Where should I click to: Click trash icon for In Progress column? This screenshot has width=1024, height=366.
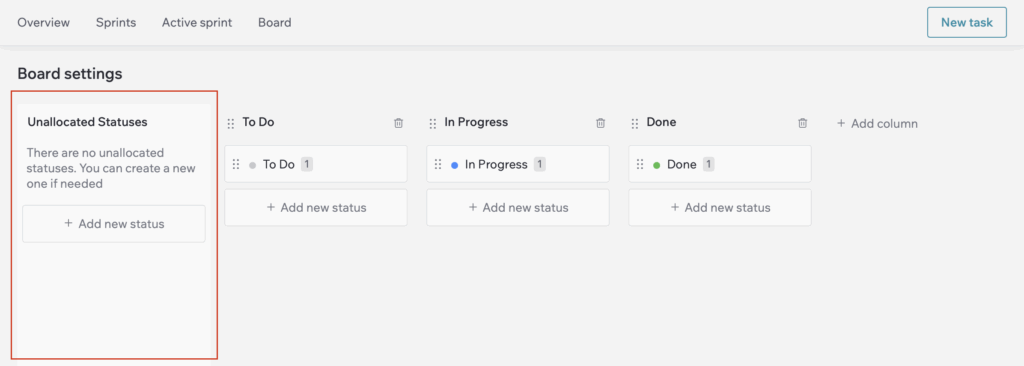601,123
